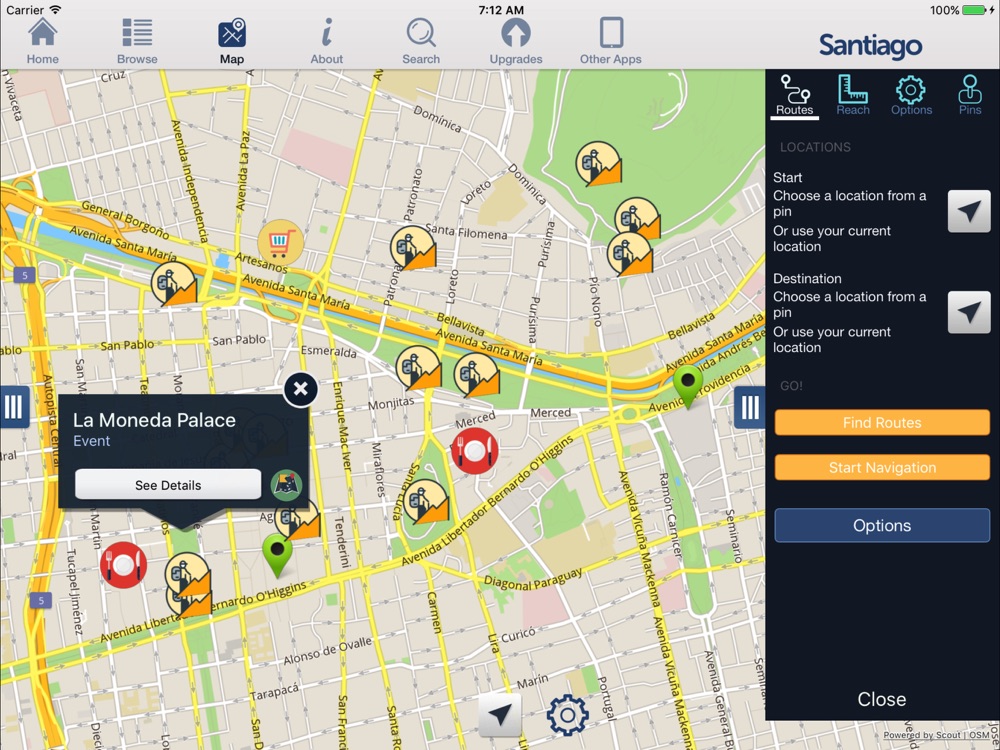The width and height of the screenshot is (1000, 750).
Task: Click the Find Routes button
Action: [882, 423]
